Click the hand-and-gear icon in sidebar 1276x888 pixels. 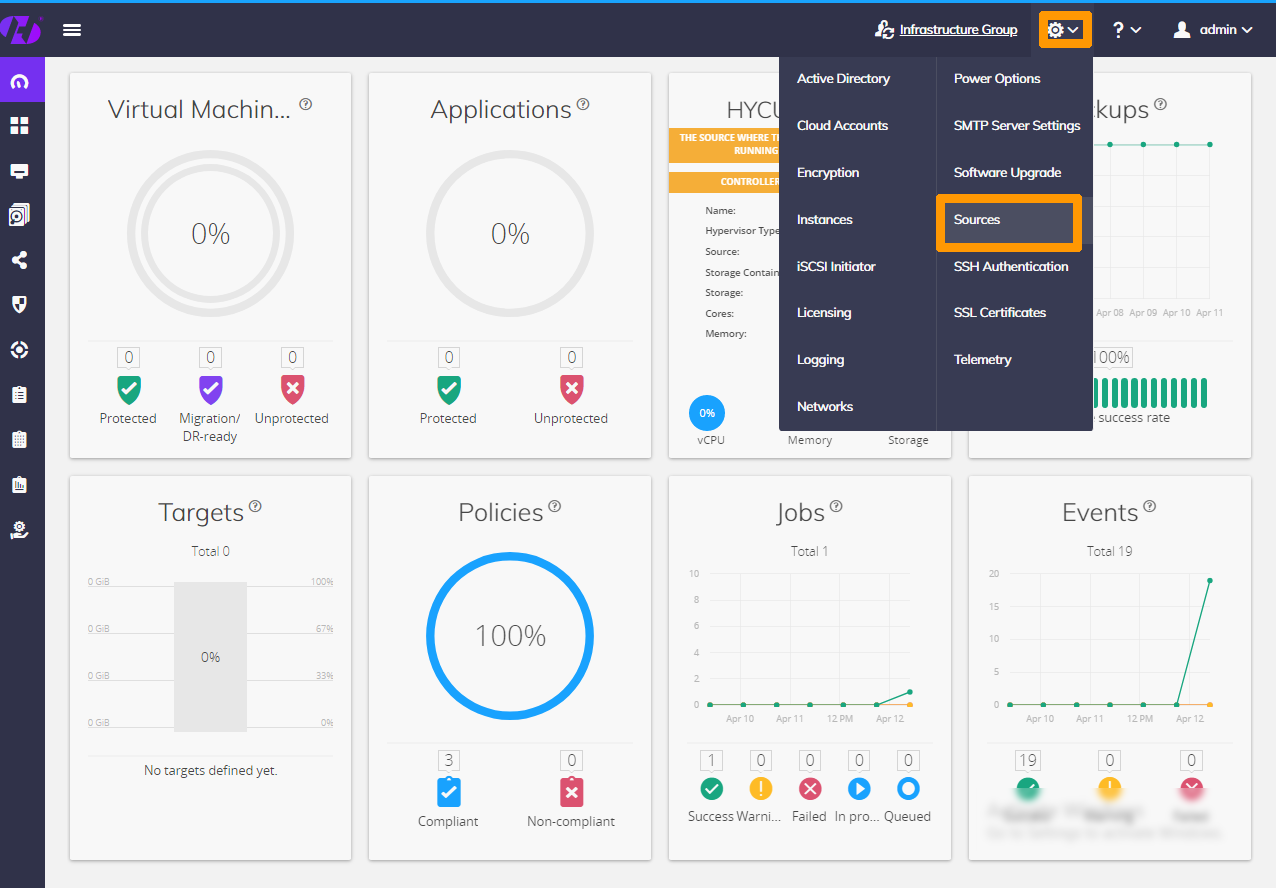(20, 530)
